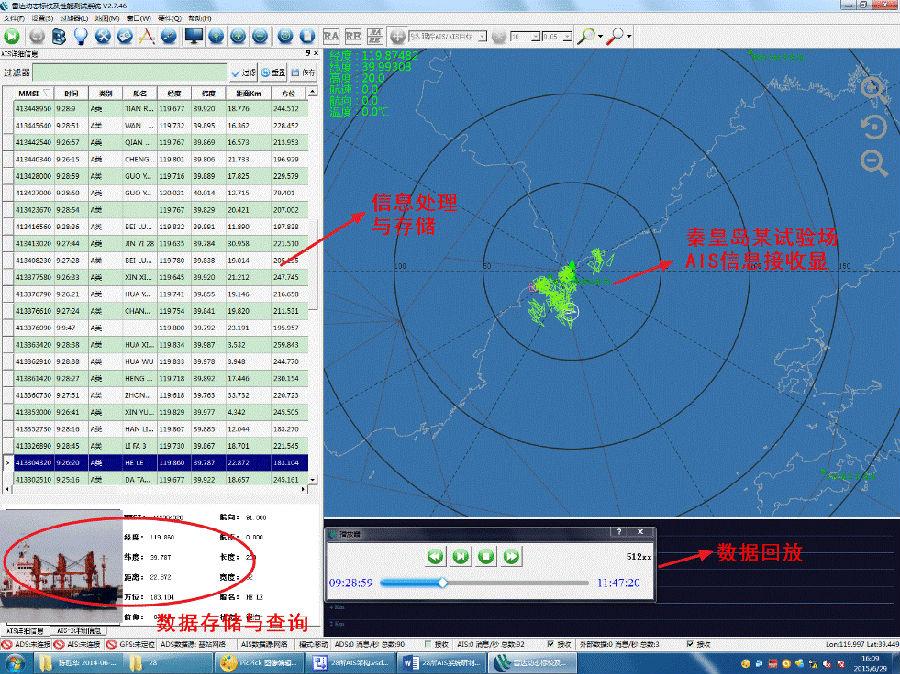The width and height of the screenshot is (900, 674).
Task: Click the red letter A toolbar icon
Action: (x=147, y=36)
